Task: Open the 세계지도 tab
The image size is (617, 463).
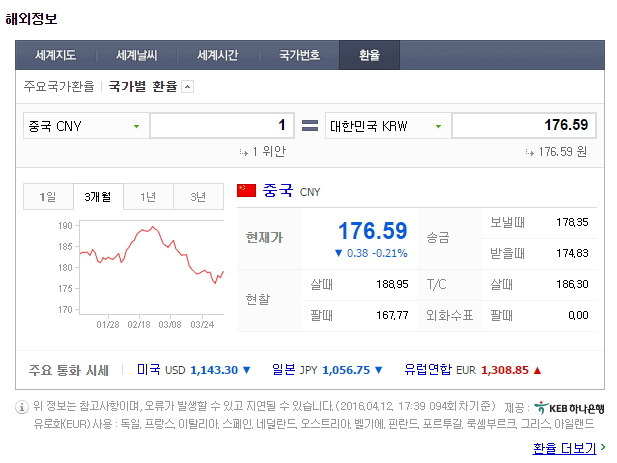Action: point(55,55)
